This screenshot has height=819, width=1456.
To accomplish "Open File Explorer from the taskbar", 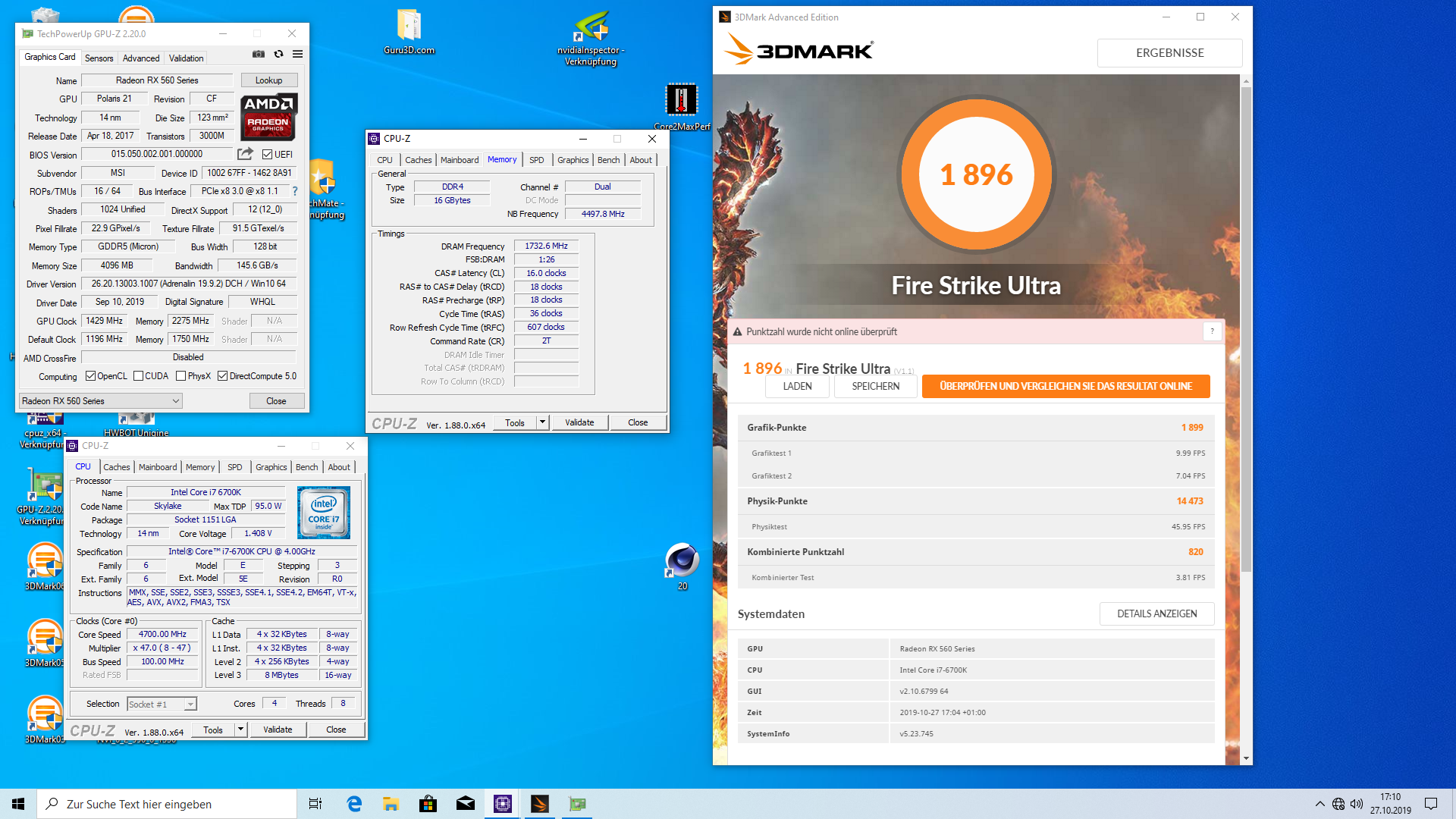I will click(391, 804).
